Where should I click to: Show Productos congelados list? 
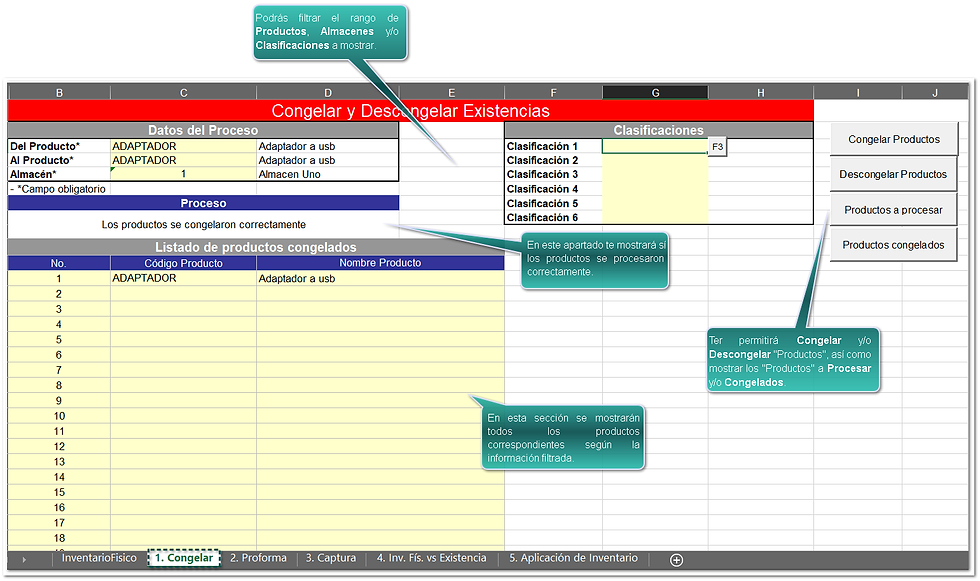[894, 245]
